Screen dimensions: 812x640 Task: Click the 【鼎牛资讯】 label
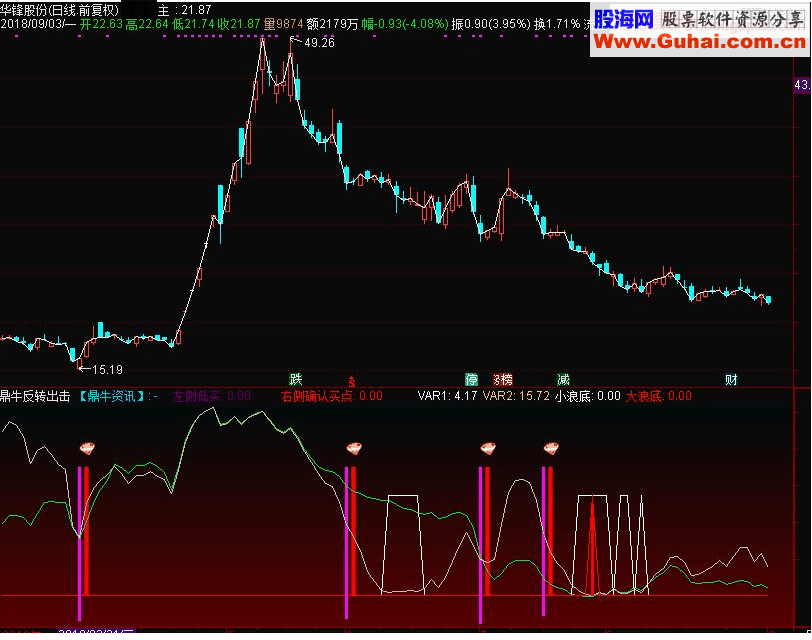[111, 397]
